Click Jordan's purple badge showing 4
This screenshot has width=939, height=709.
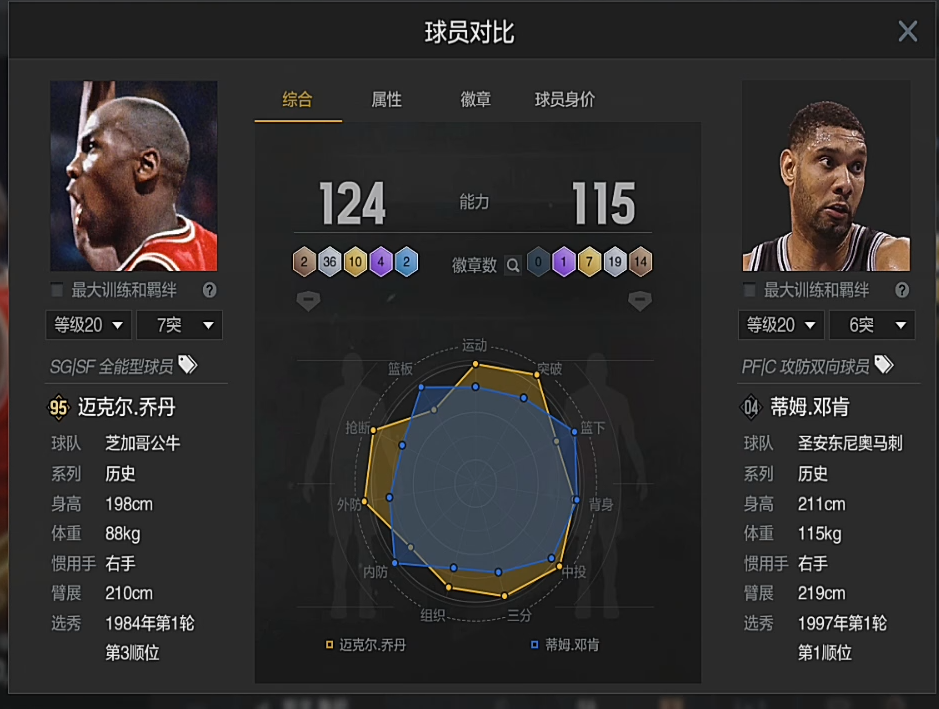coord(381,262)
